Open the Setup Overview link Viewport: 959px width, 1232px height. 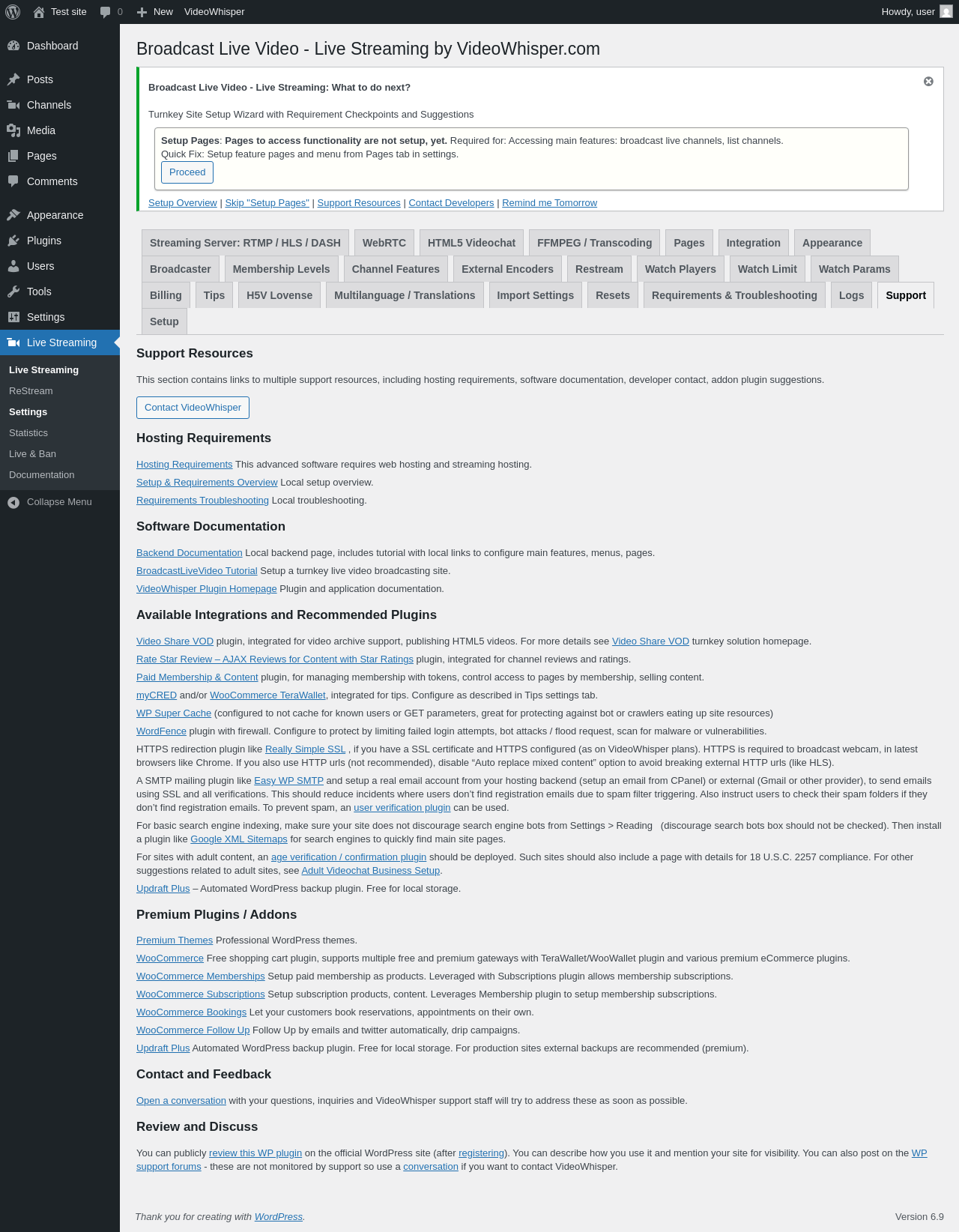click(x=183, y=203)
